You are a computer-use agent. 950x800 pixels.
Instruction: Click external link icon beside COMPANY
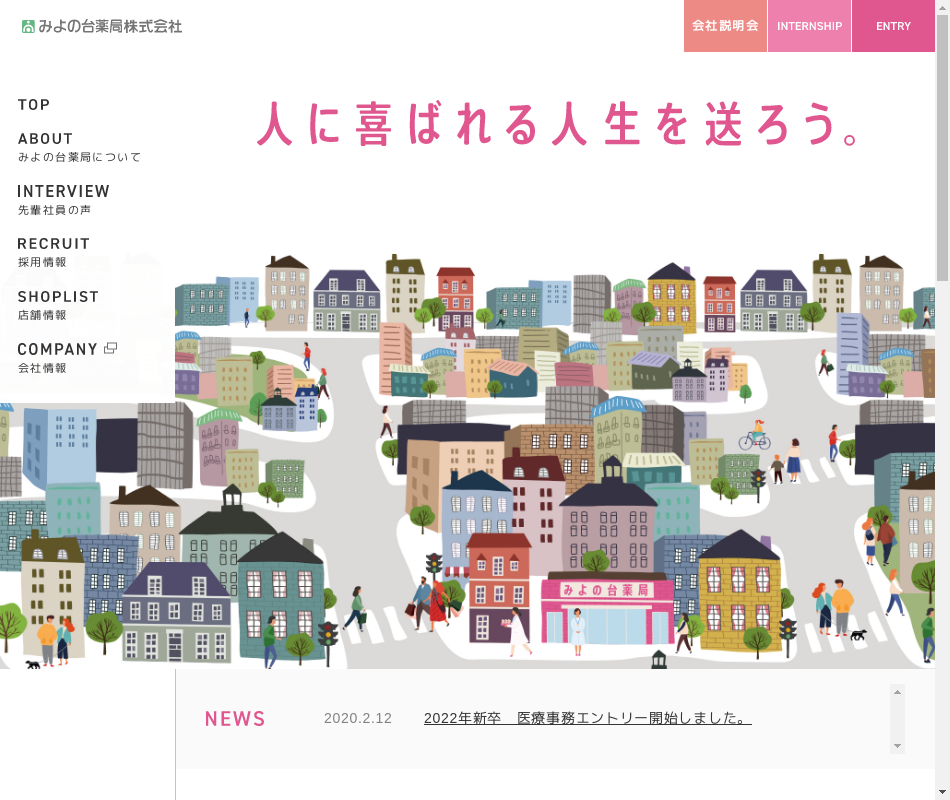[110, 348]
